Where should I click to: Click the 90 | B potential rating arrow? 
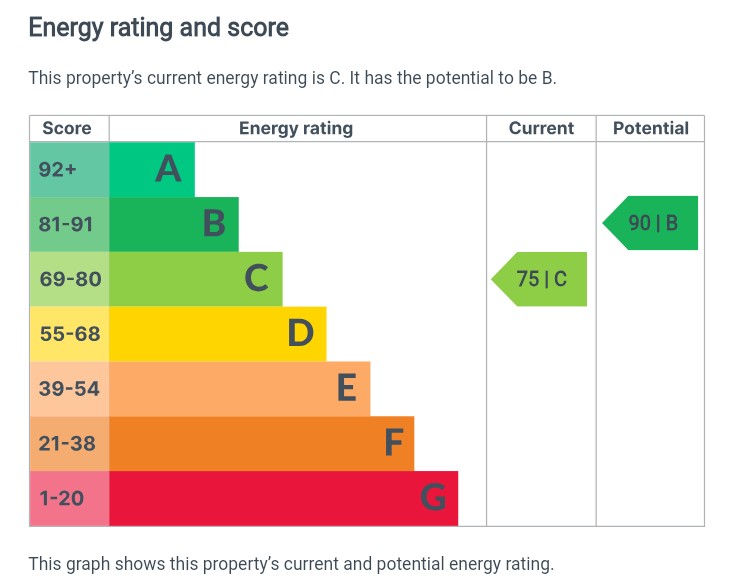tap(652, 223)
